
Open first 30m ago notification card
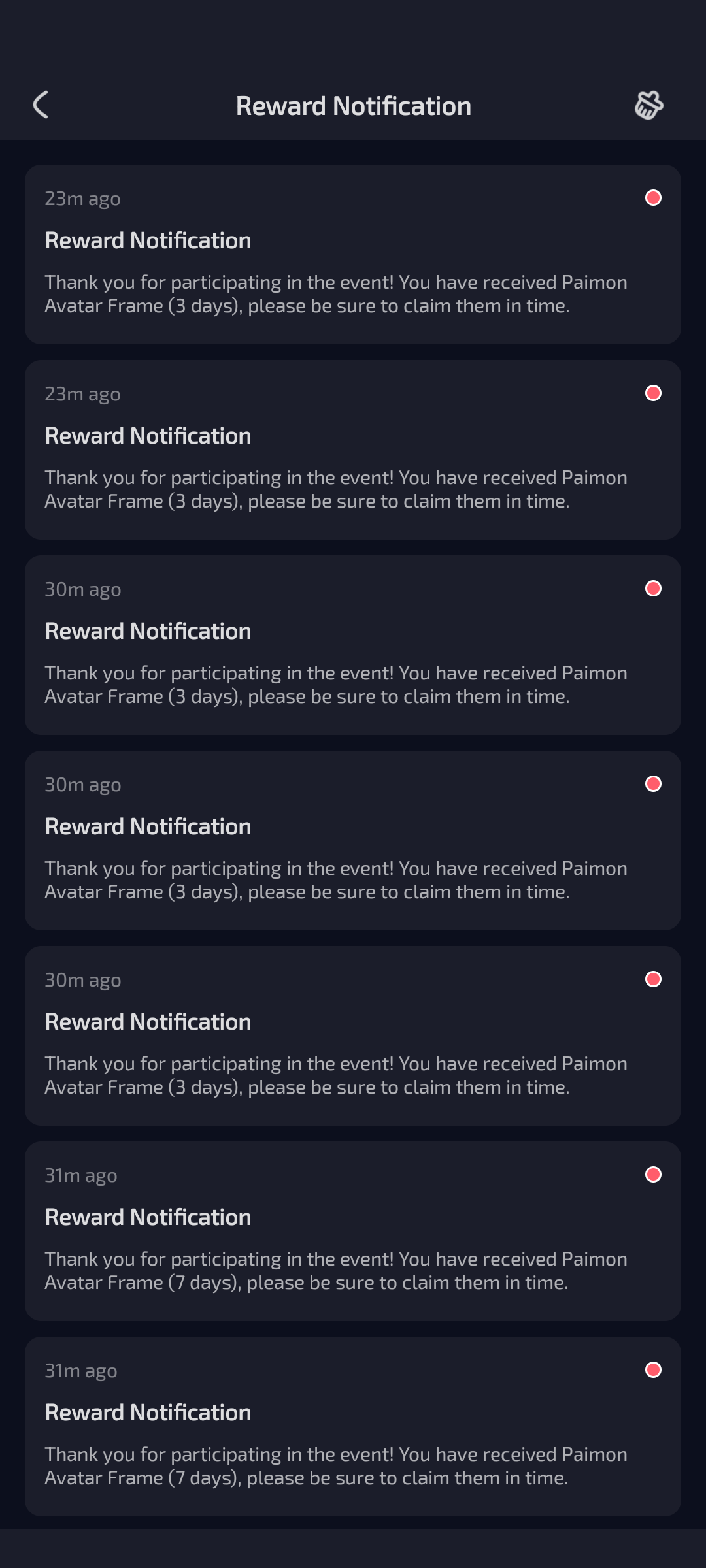tap(353, 645)
